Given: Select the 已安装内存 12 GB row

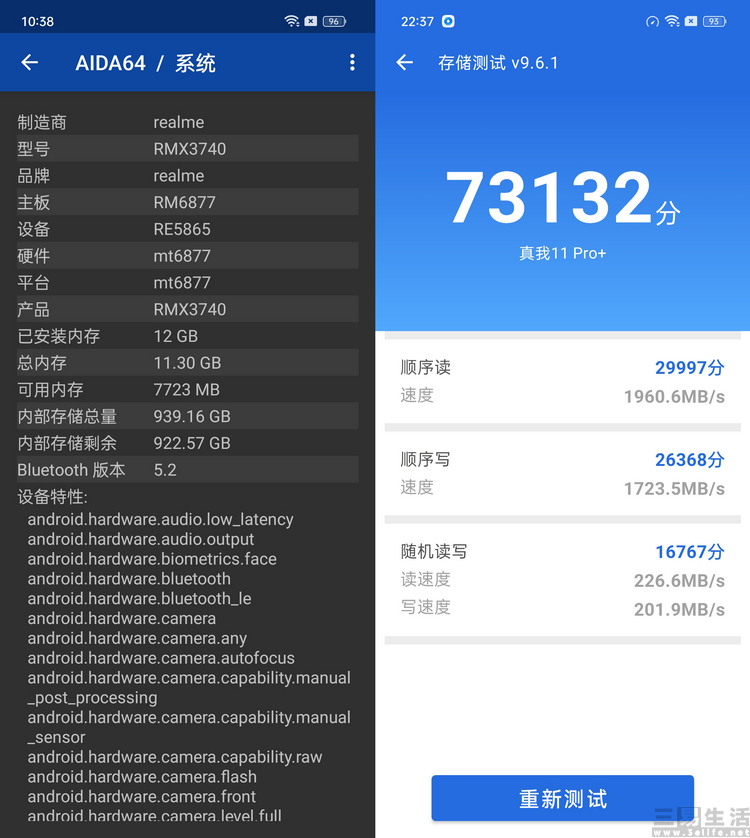Looking at the screenshot, I should (188, 336).
